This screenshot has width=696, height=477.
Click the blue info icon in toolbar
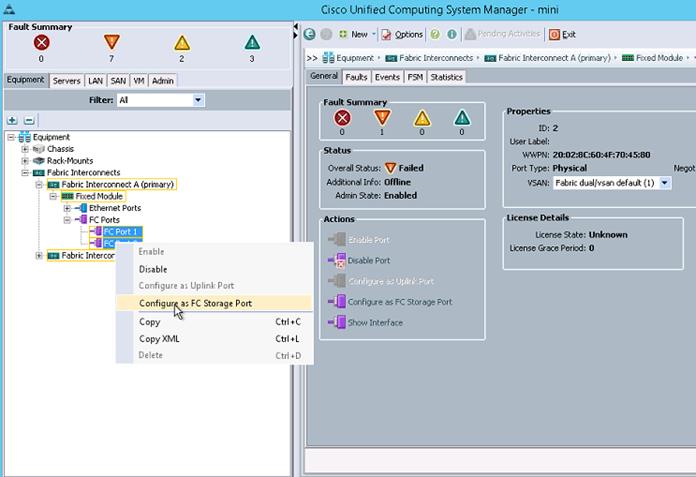[x=452, y=34]
